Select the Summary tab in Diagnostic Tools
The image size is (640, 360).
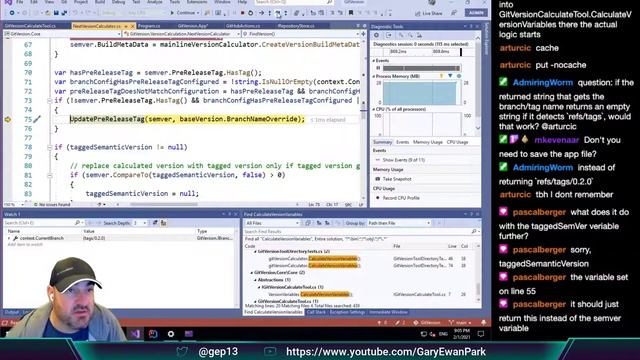click(x=382, y=142)
